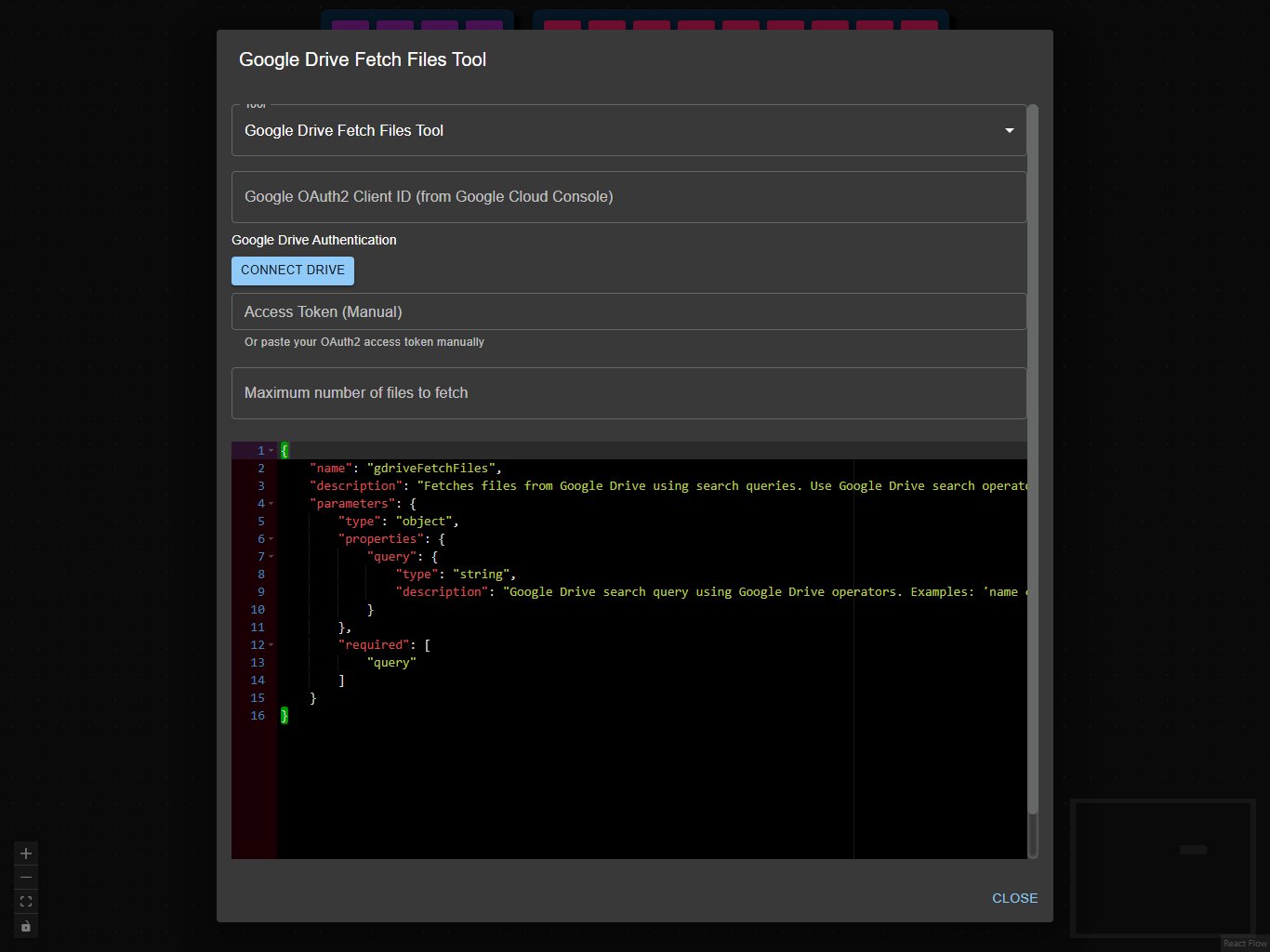Click "gdriveFetchFiles" value in editor
The height and width of the screenshot is (952, 1270).
tap(434, 469)
